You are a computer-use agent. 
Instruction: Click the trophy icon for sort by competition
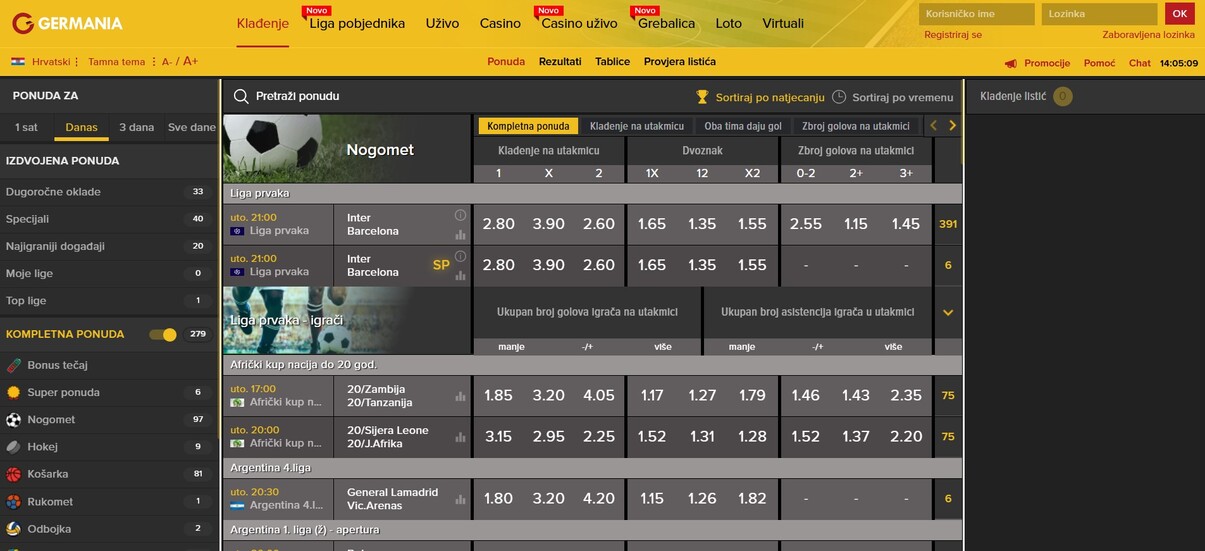coord(702,97)
